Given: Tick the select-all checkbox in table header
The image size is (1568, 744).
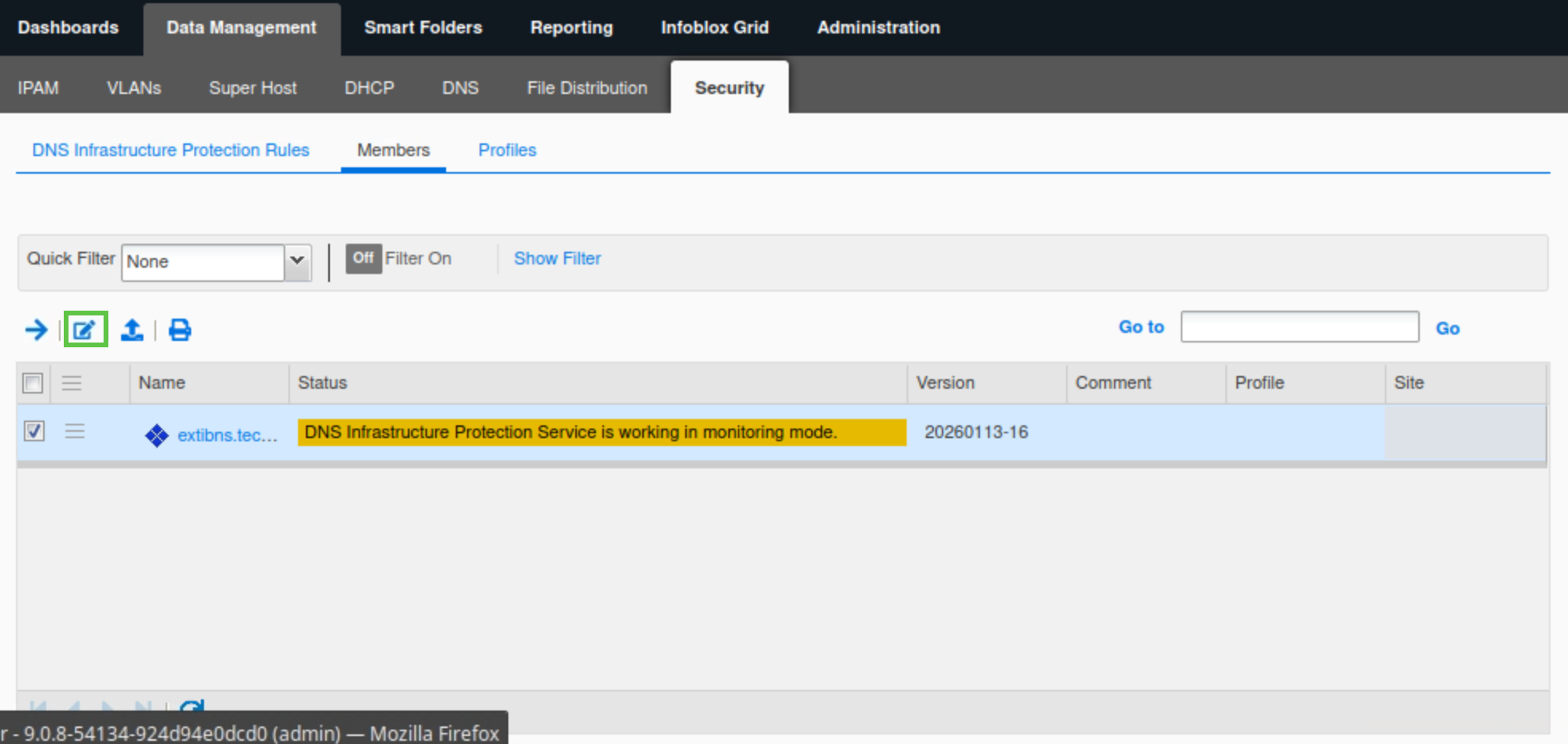Looking at the screenshot, I should pyautogui.click(x=33, y=383).
